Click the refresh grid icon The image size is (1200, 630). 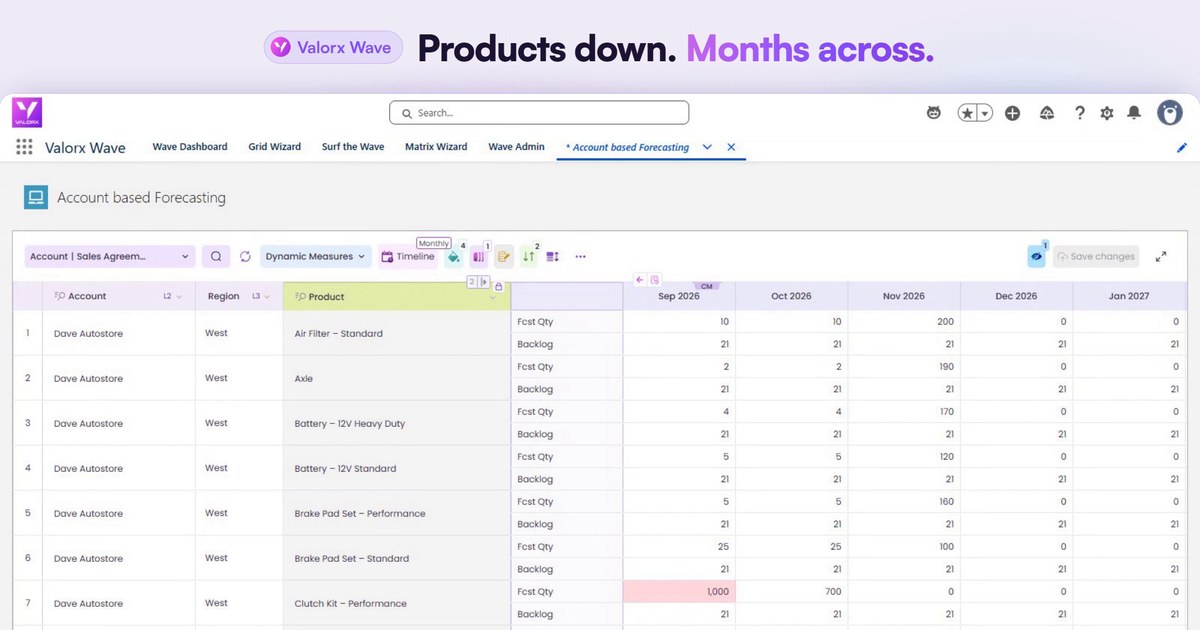(245, 257)
